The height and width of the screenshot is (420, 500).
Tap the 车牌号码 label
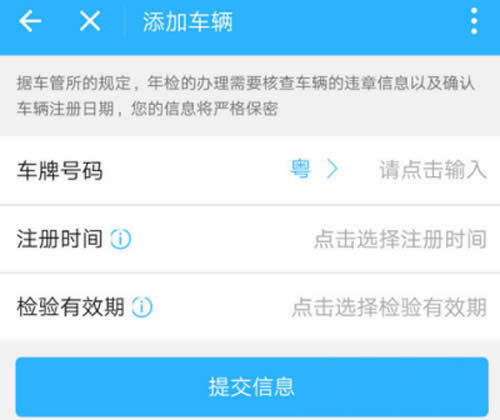60,170
